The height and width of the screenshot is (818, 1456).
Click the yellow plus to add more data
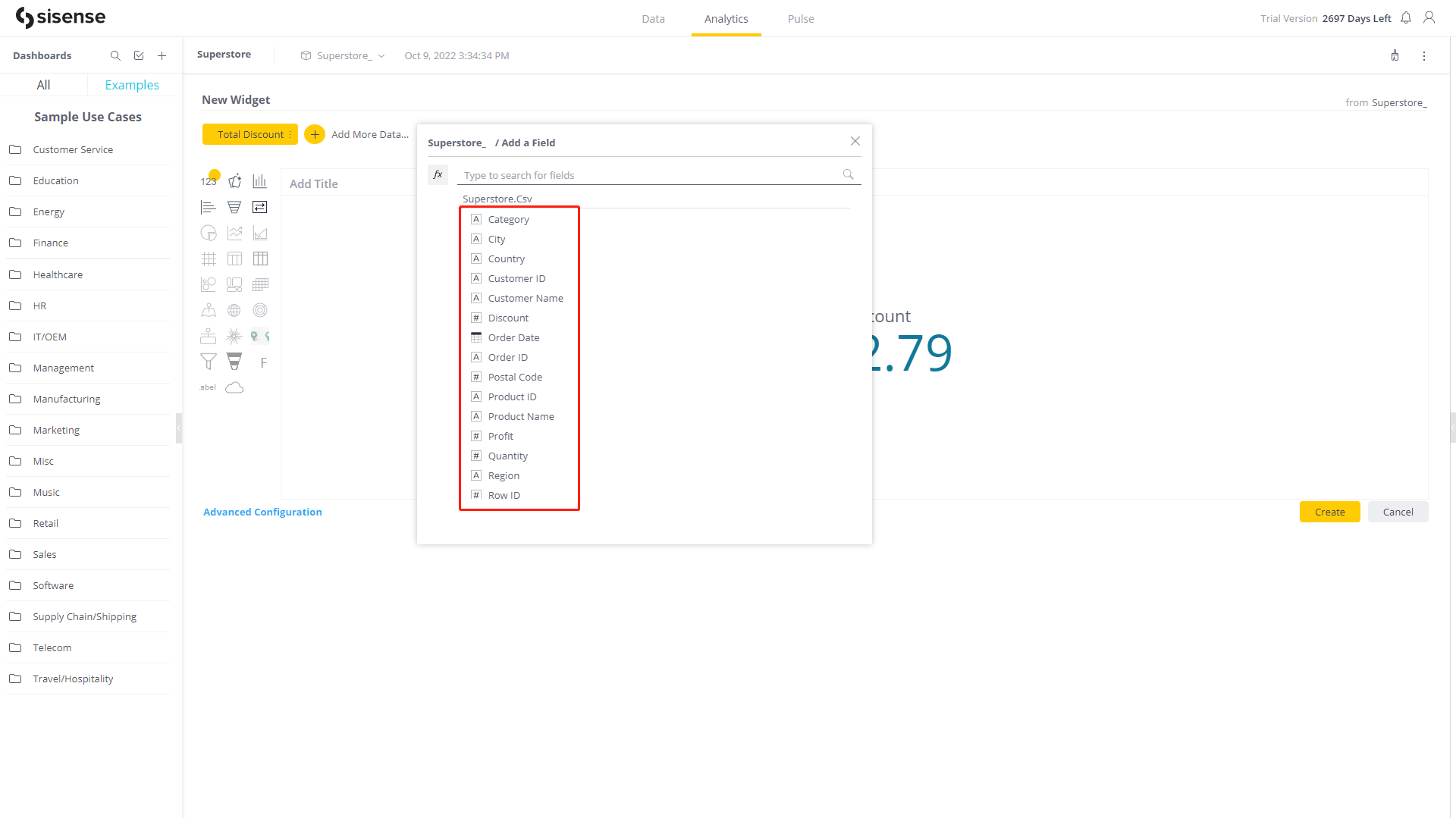[315, 134]
